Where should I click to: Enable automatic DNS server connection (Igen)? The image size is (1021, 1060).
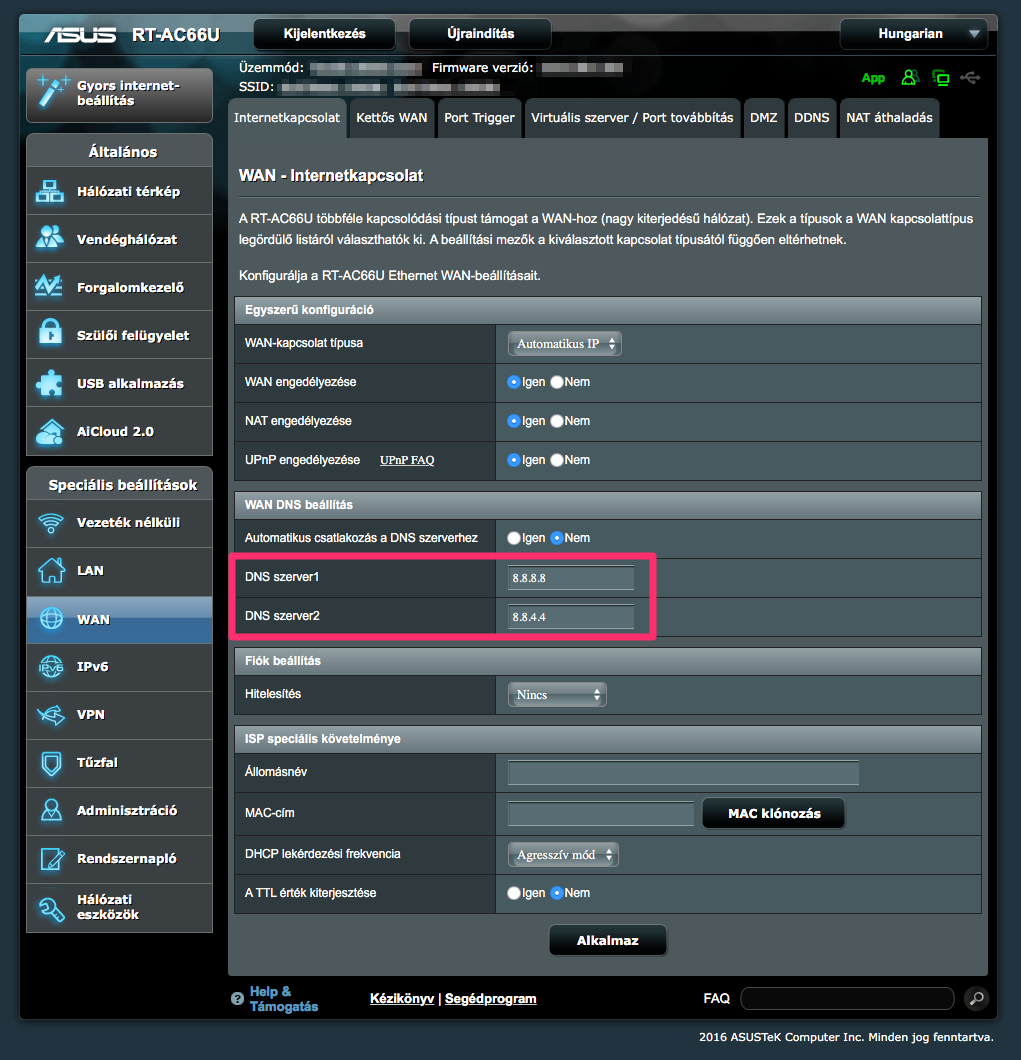click(x=514, y=538)
